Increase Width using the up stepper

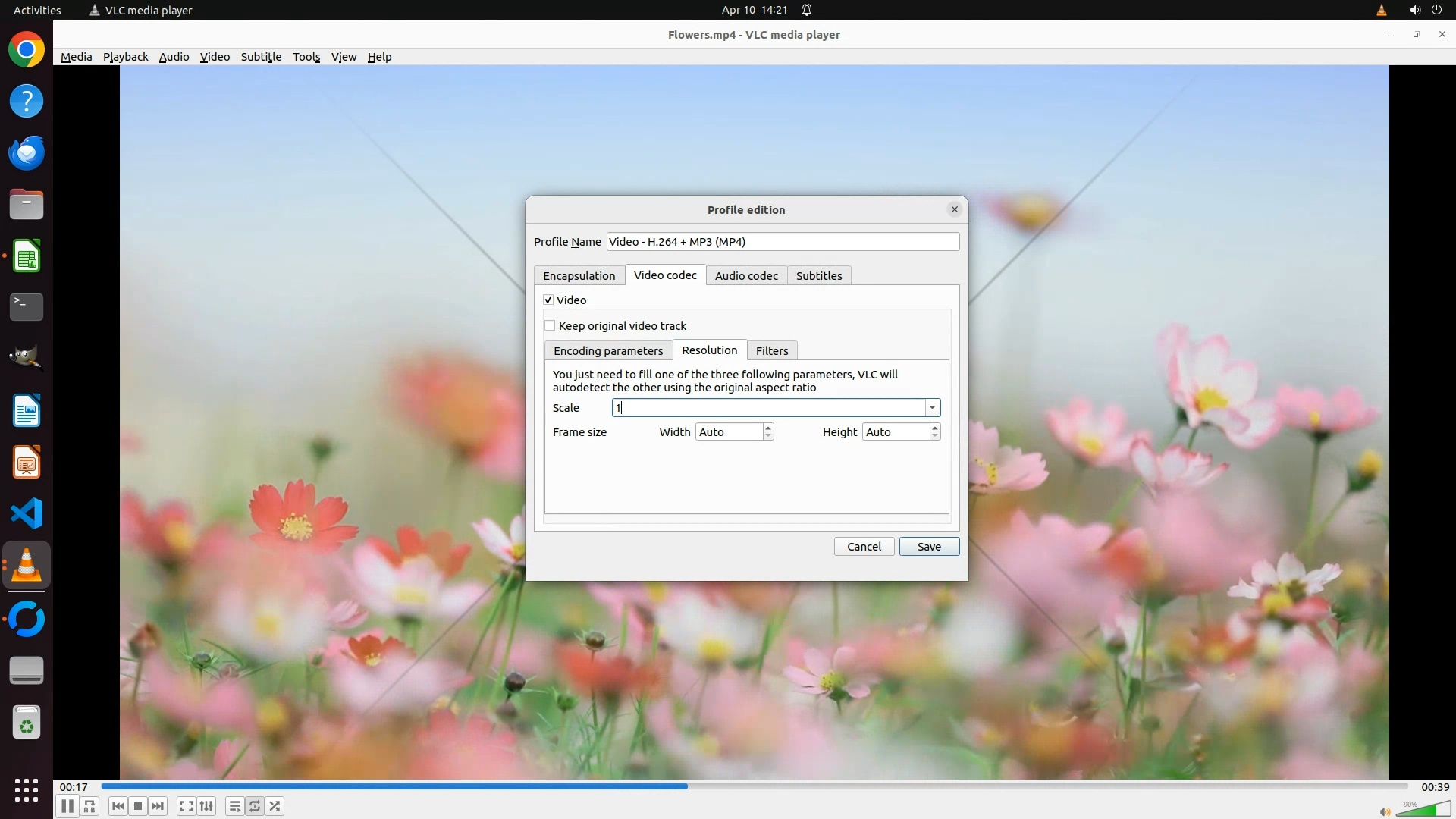click(768, 428)
